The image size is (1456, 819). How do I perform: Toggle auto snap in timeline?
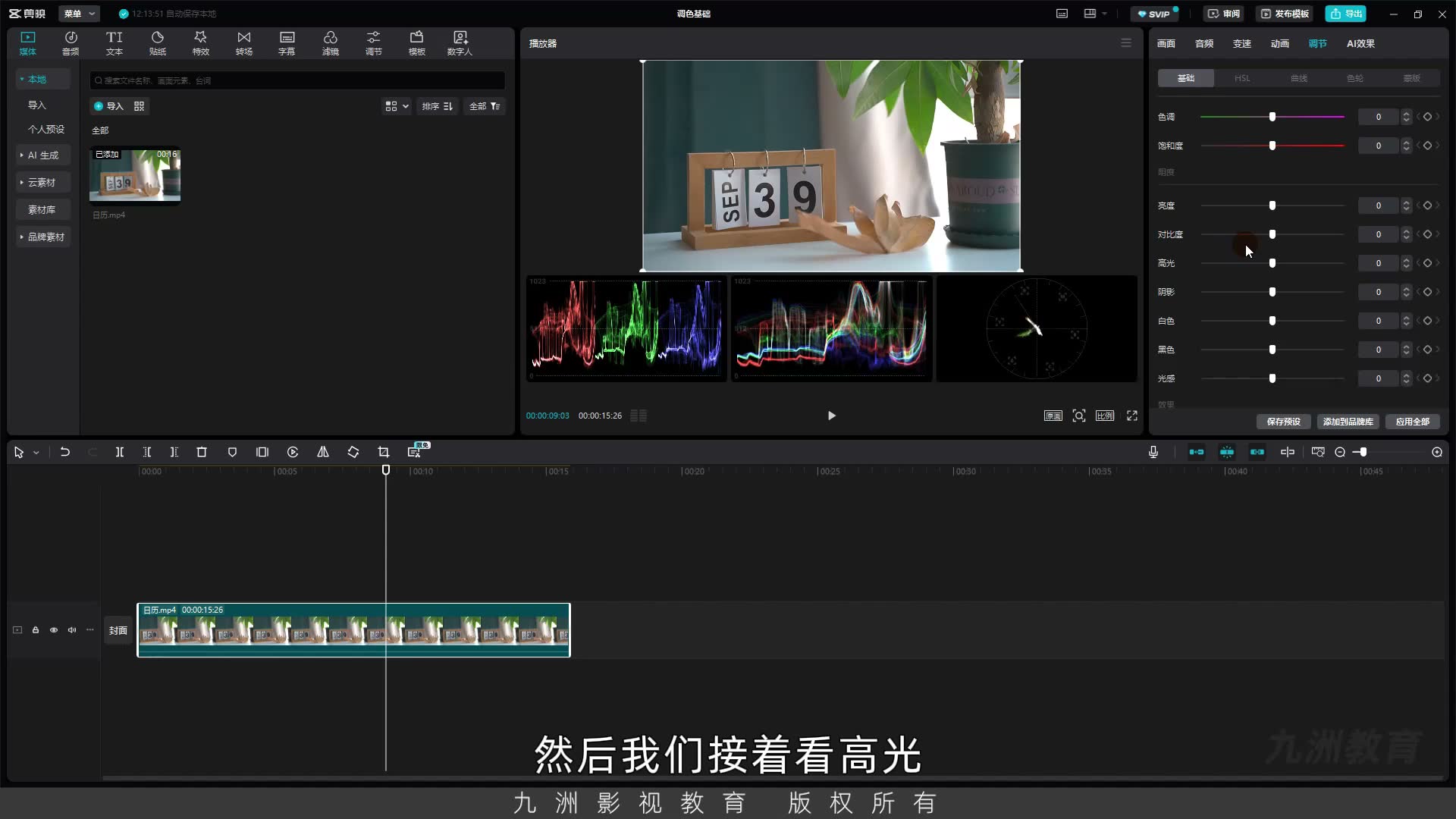pyautogui.click(x=1227, y=452)
